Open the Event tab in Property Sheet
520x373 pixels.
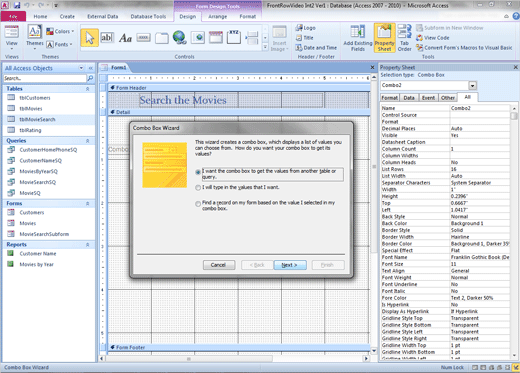click(x=428, y=98)
